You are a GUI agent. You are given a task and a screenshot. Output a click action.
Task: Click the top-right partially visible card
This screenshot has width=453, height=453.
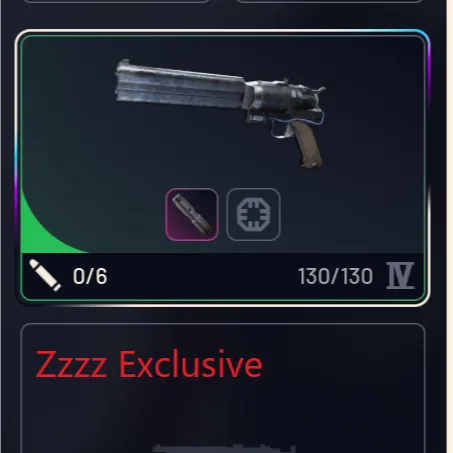[330, 1]
